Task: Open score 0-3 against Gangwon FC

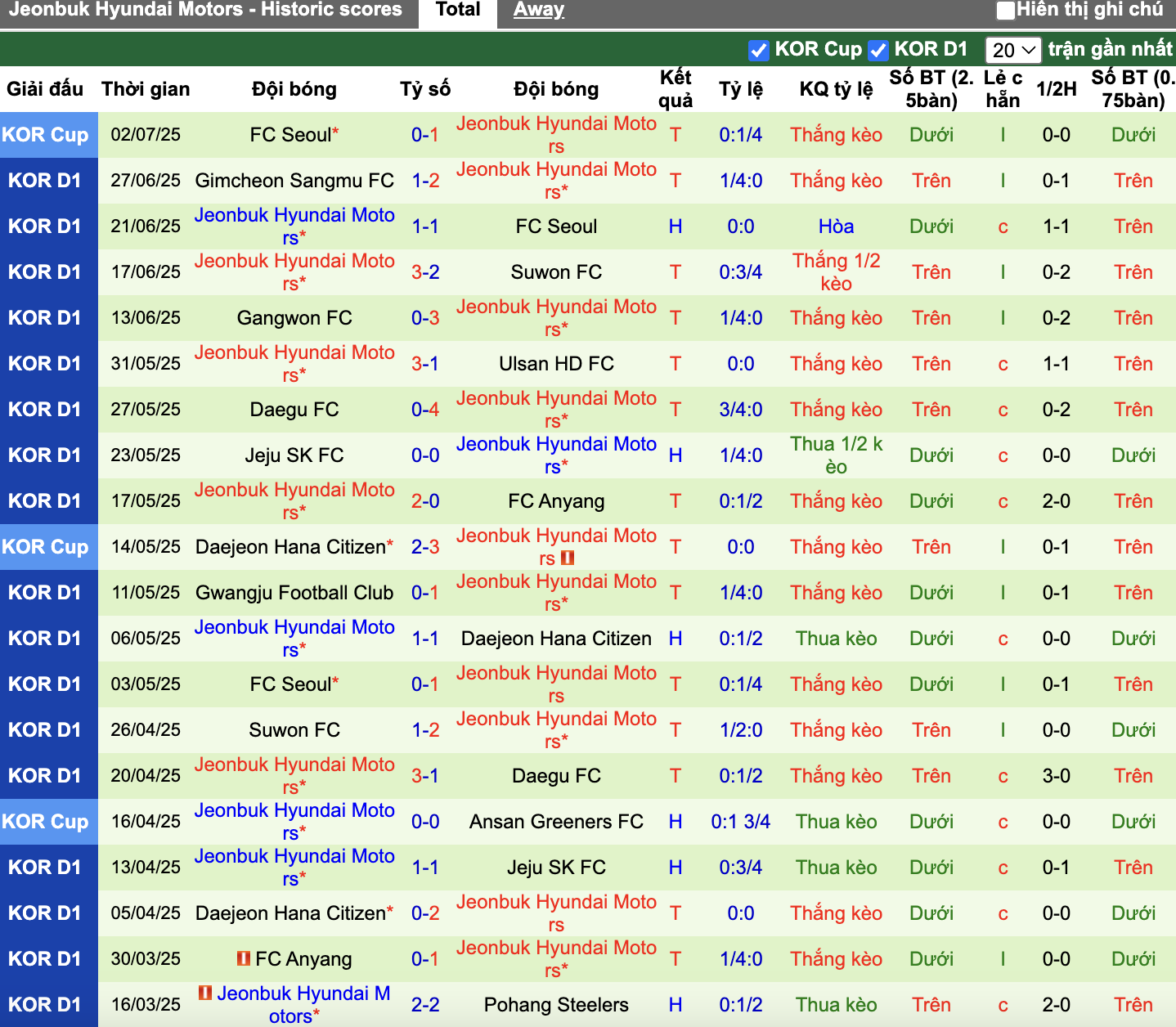Action: [425, 318]
